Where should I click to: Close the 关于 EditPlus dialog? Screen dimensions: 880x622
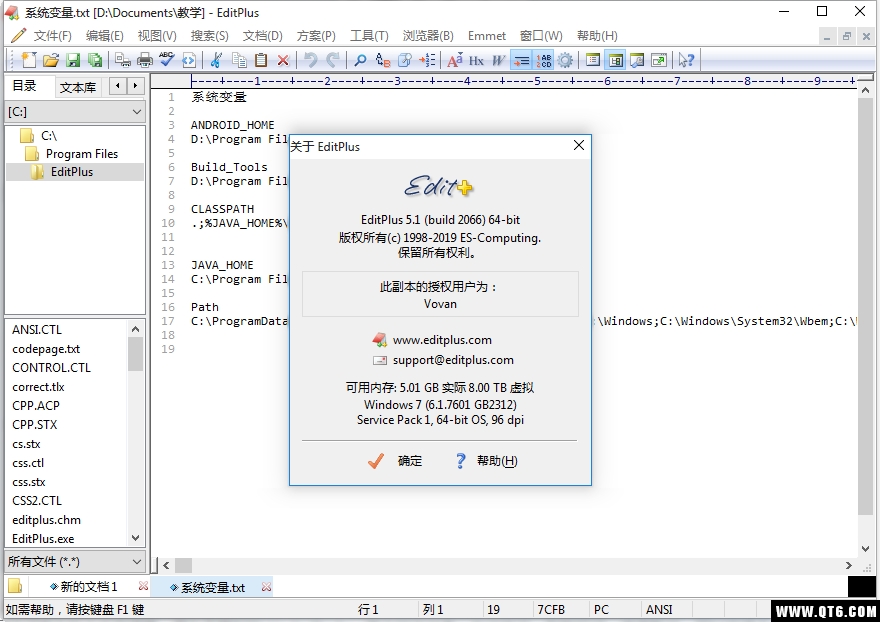pos(579,145)
